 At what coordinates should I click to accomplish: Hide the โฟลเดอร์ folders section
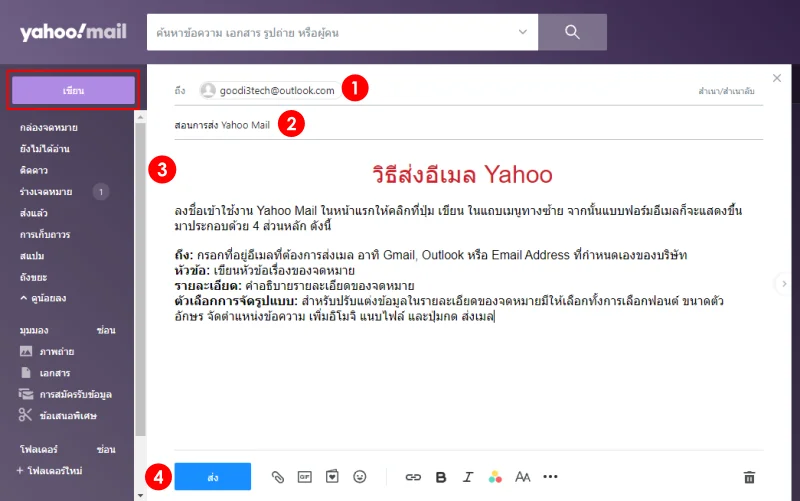[106, 449]
